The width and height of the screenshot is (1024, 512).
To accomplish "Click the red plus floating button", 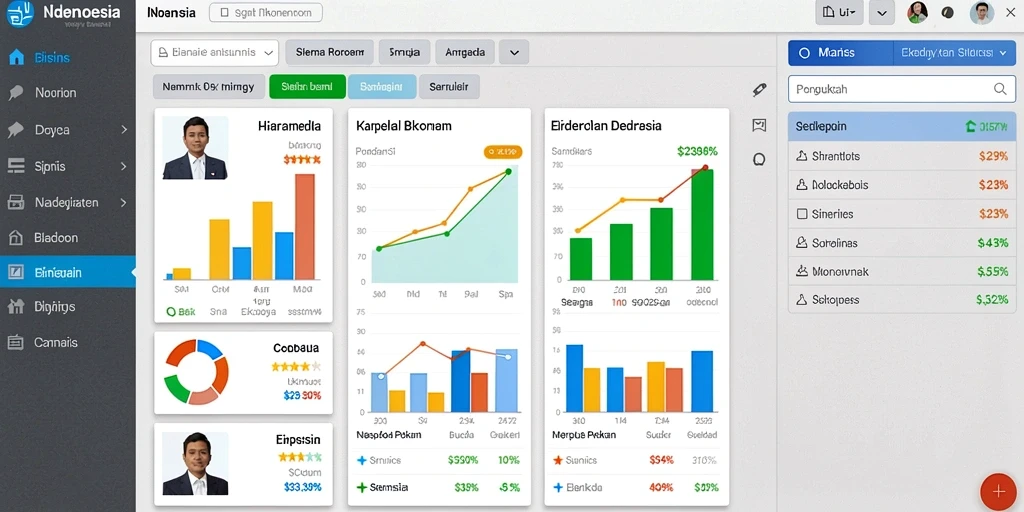I will pyautogui.click(x=998, y=491).
